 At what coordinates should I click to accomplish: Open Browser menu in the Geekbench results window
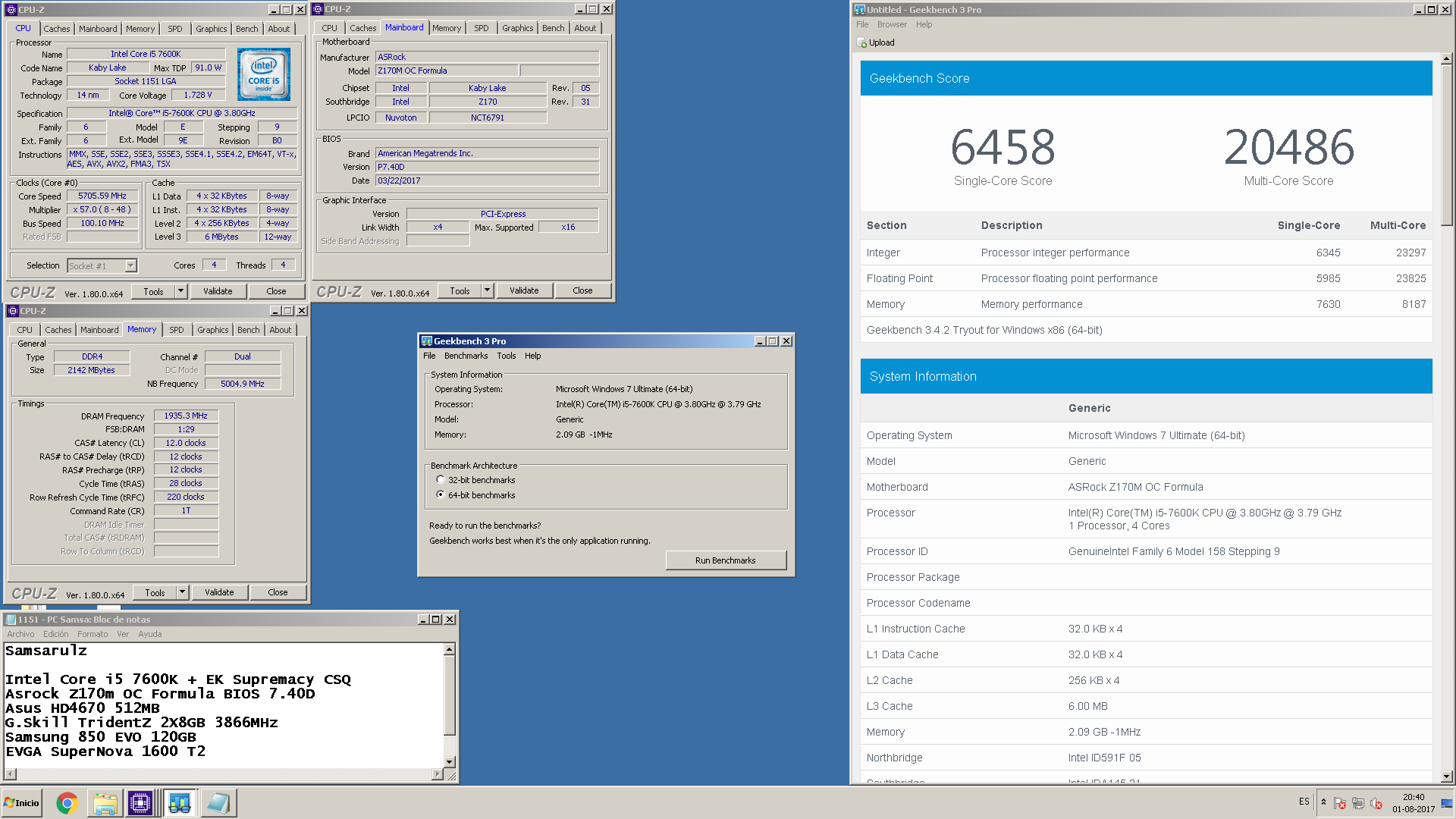pyautogui.click(x=892, y=24)
